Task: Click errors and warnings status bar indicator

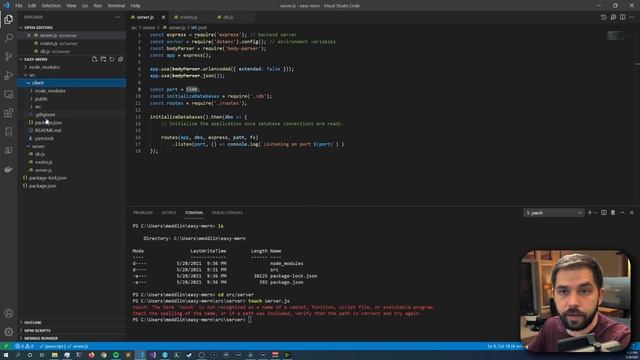Action: pyautogui.click(x=24, y=346)
